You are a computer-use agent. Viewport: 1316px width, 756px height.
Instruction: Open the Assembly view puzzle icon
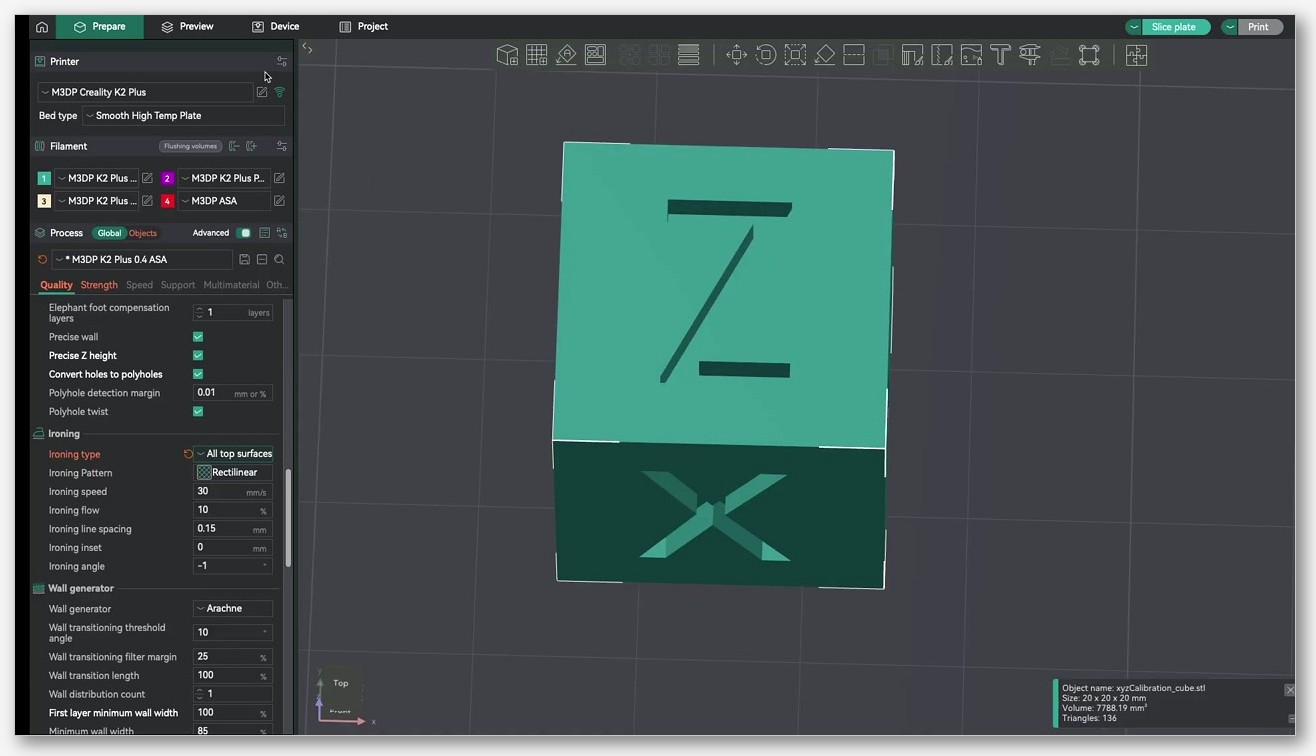click(x=1136, y=55)
